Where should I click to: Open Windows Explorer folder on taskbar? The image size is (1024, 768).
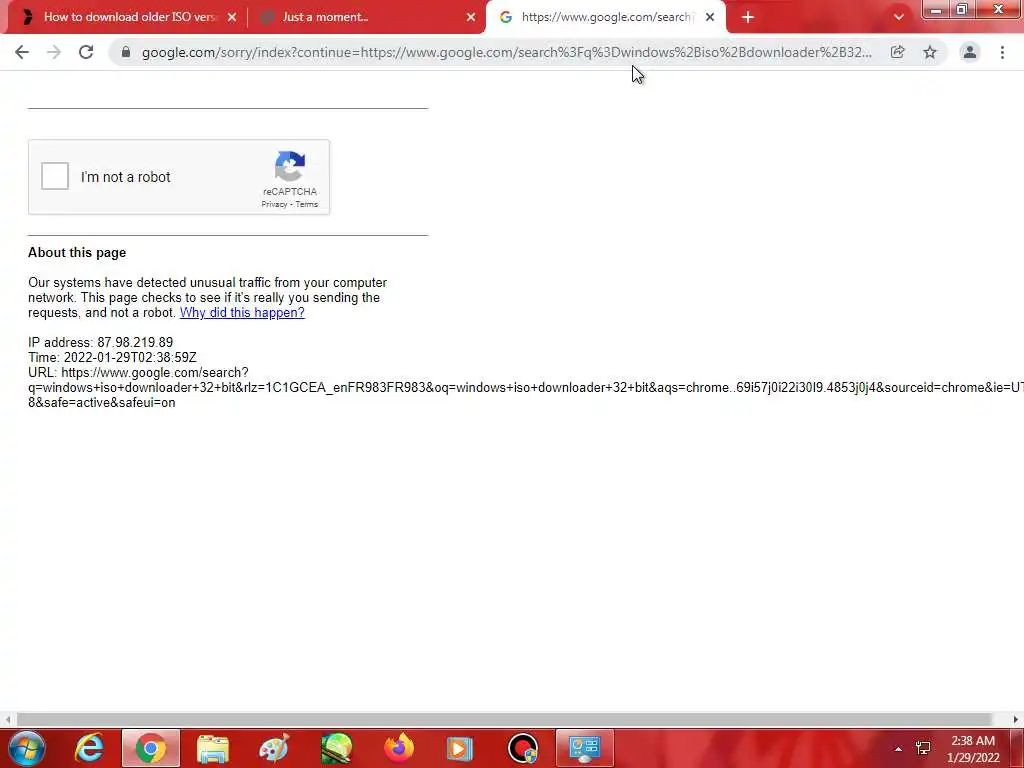coord(213,749)
